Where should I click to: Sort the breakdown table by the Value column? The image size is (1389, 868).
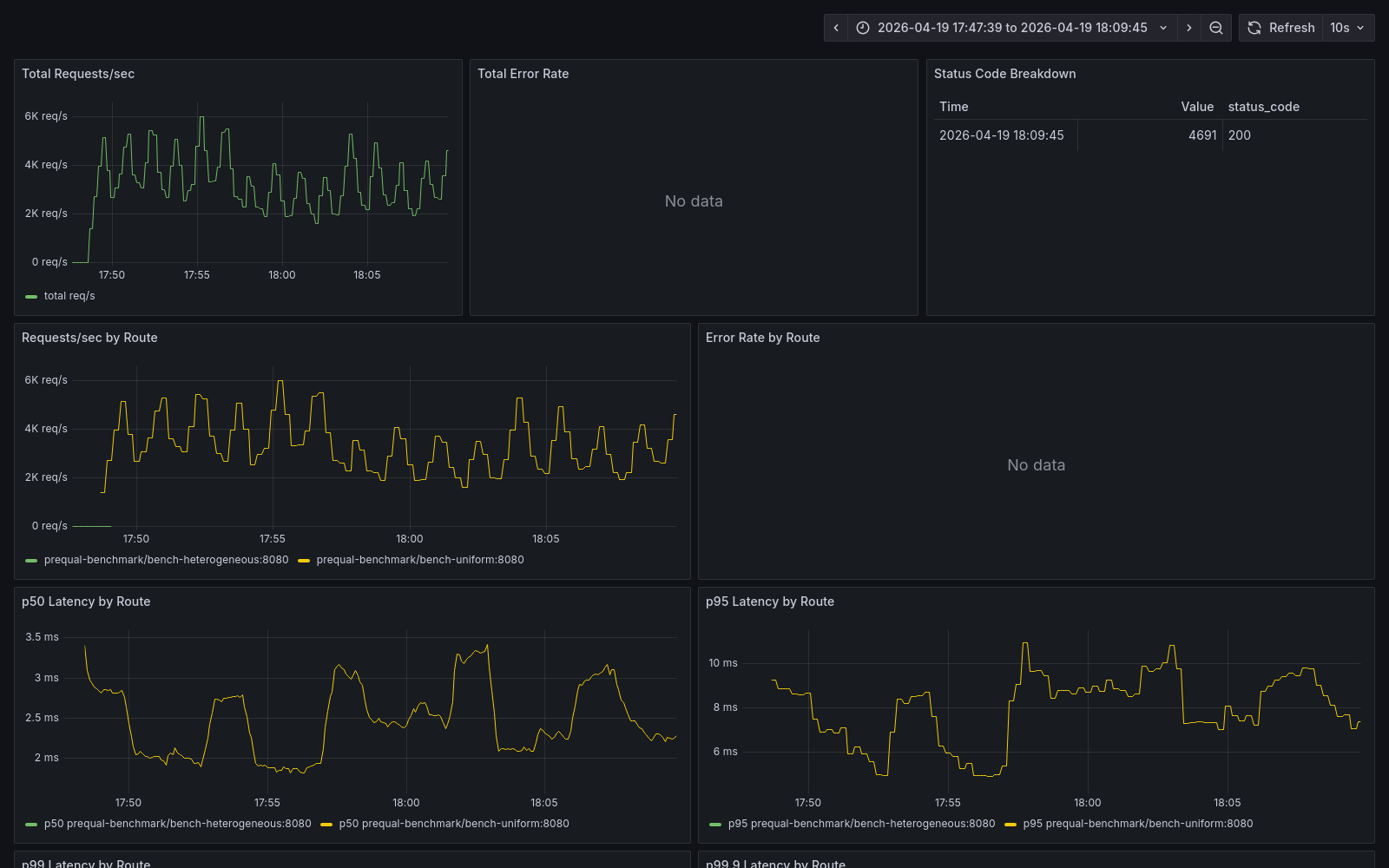pos(1197,106)
